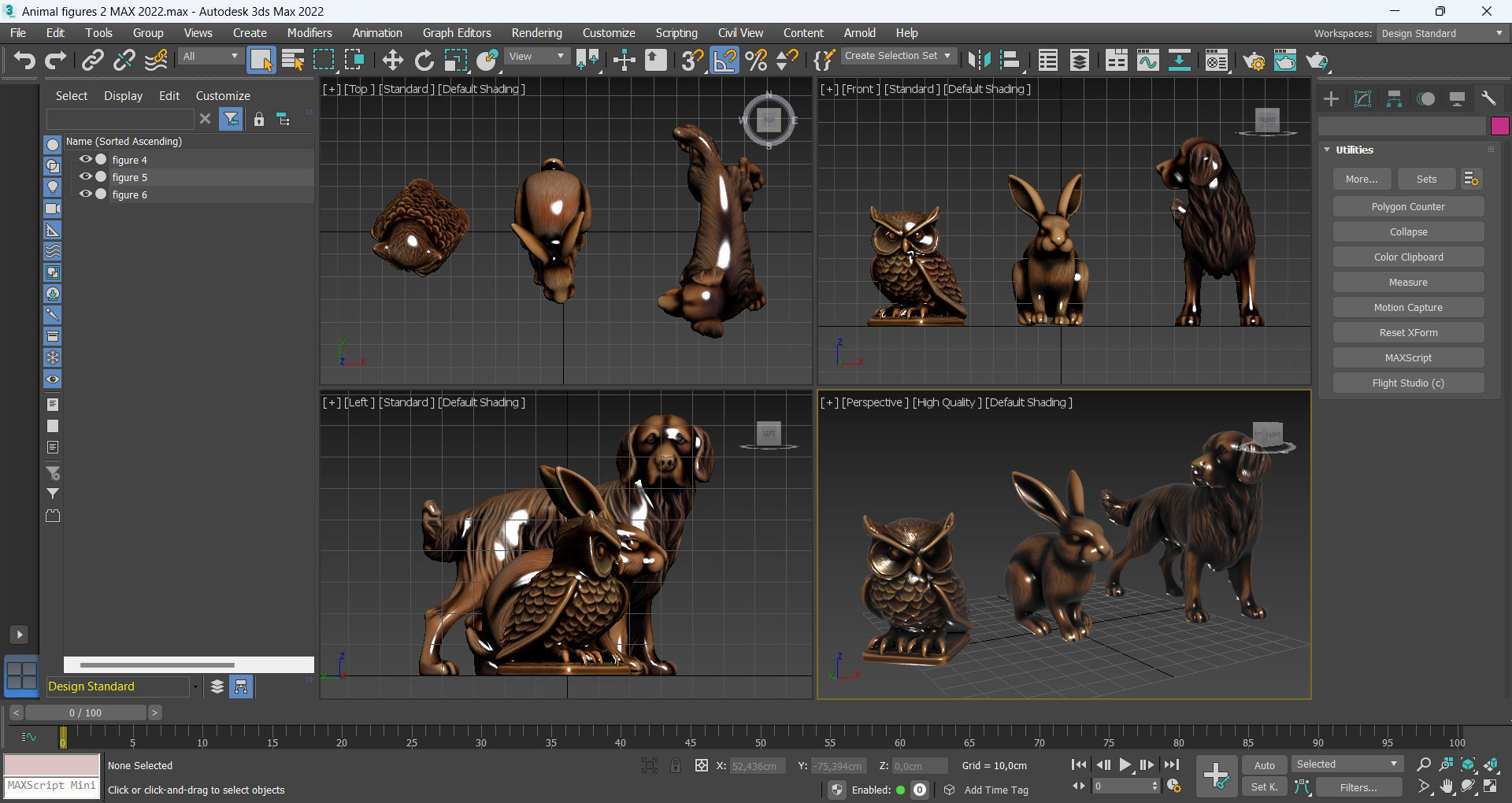The width and height of the screenshot is (1512, 803).
Task: Hide figure 5 using its eye icon
Action: tap(85, 176)
